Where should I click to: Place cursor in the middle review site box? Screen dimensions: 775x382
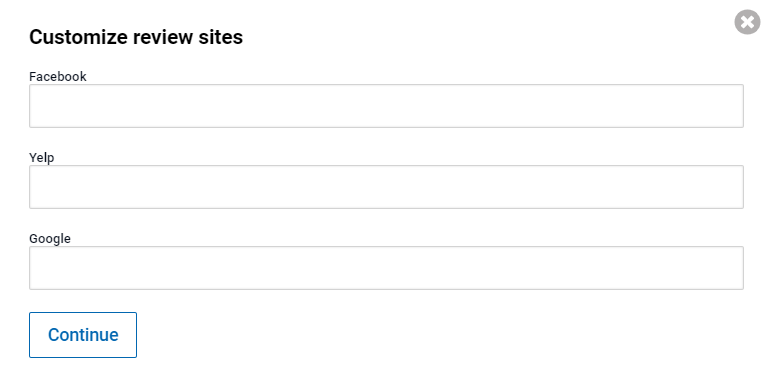(x=386, y=187)
